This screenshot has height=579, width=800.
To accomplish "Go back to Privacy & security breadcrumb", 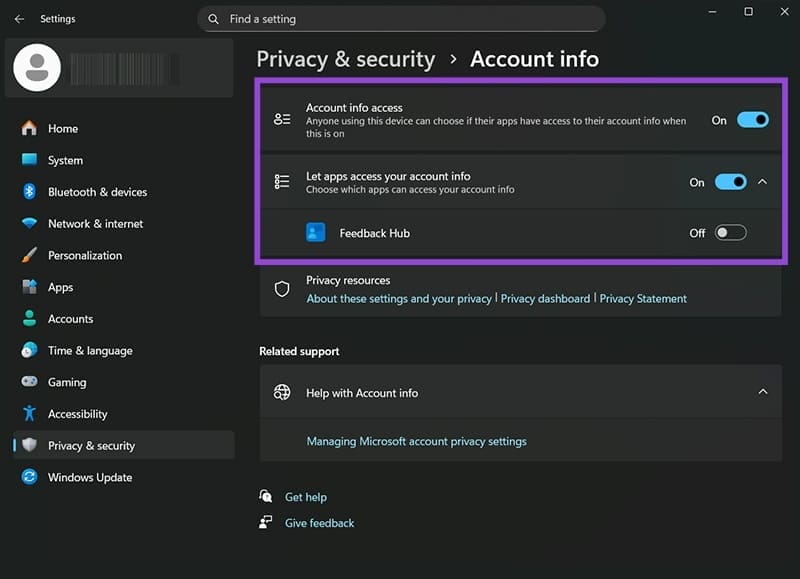I will coord(345,59).
